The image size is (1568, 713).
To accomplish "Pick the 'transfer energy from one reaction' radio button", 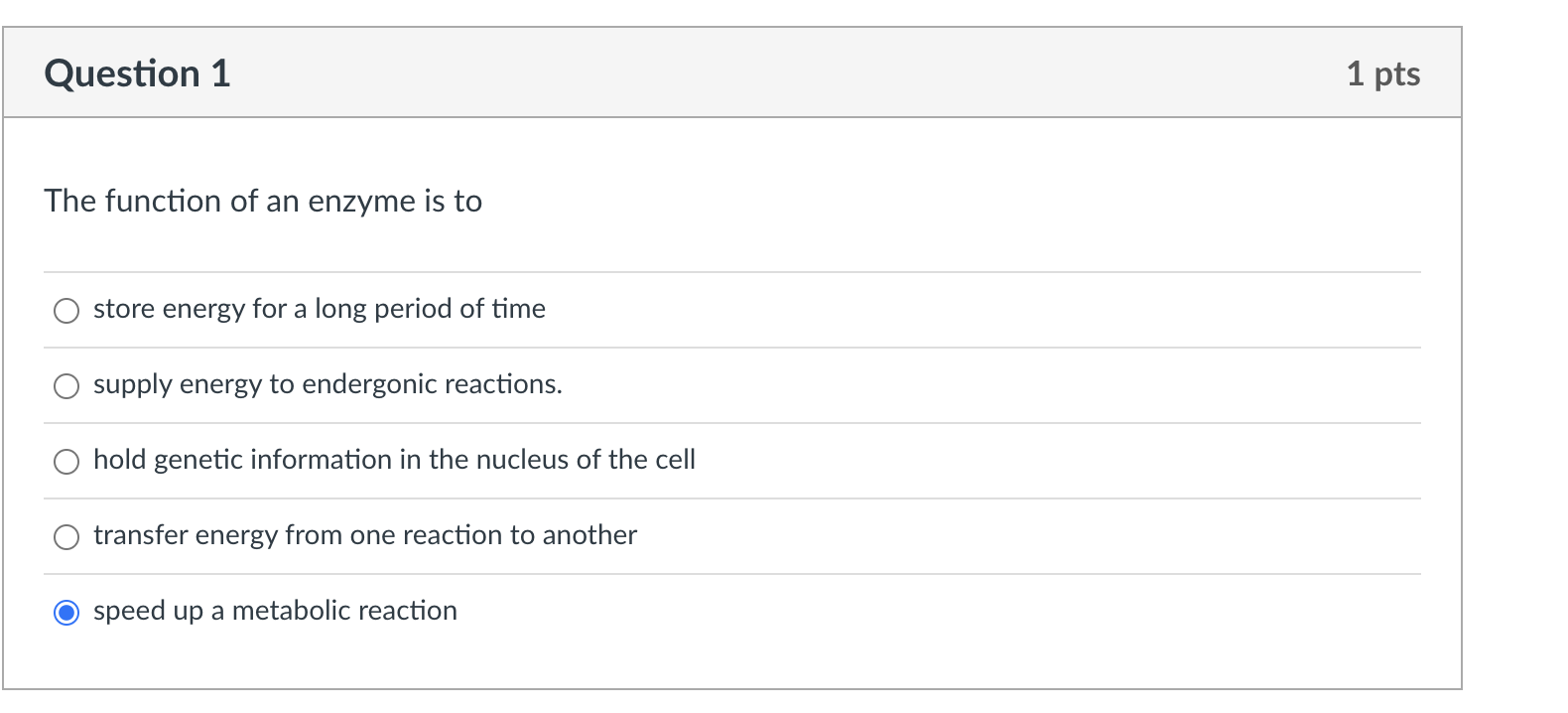I will click(x=66, y=537).
